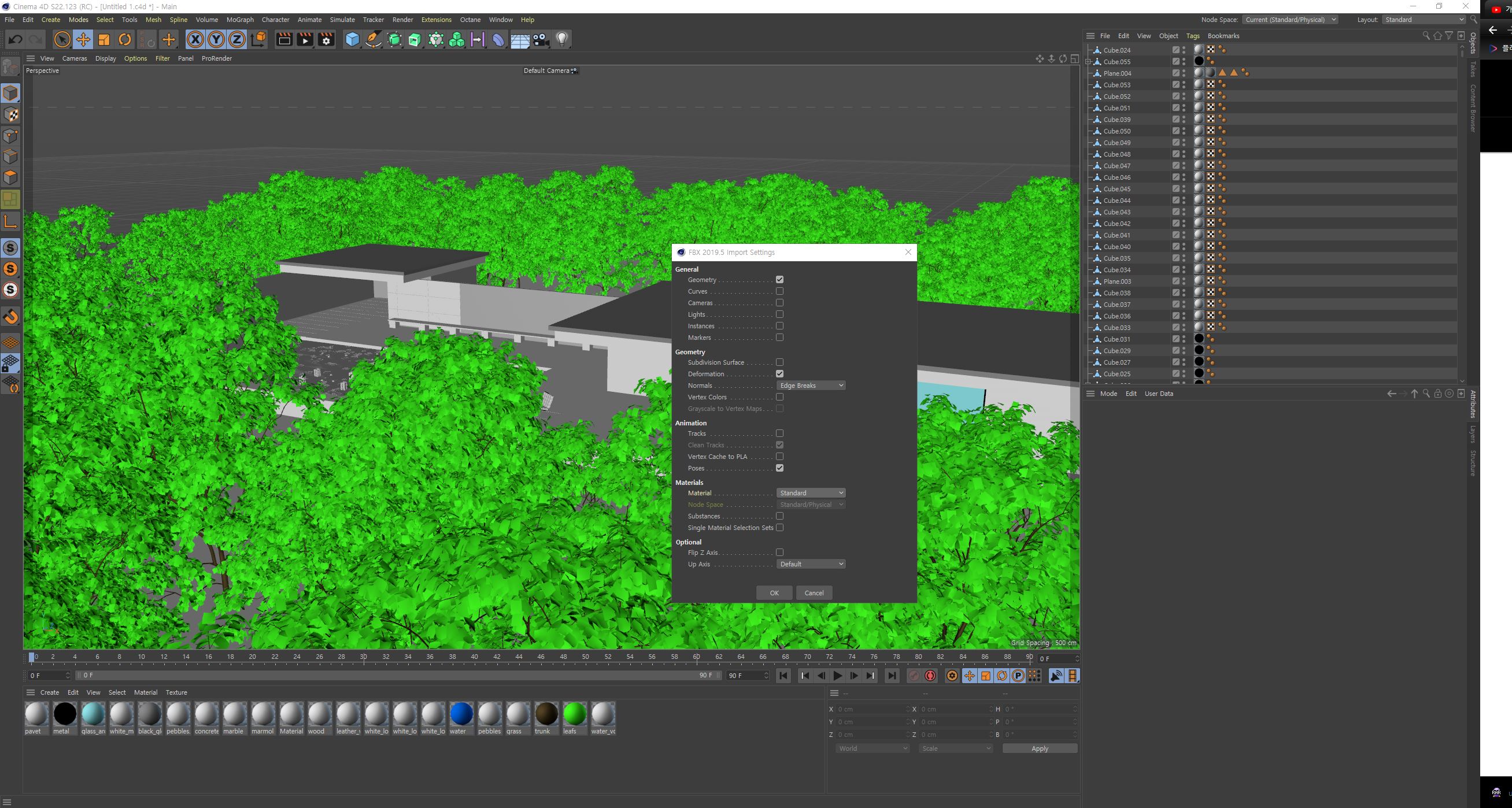Select the leafs material swatch
The height and width of the screenshot is (808, 1512).
click(574, 719)
